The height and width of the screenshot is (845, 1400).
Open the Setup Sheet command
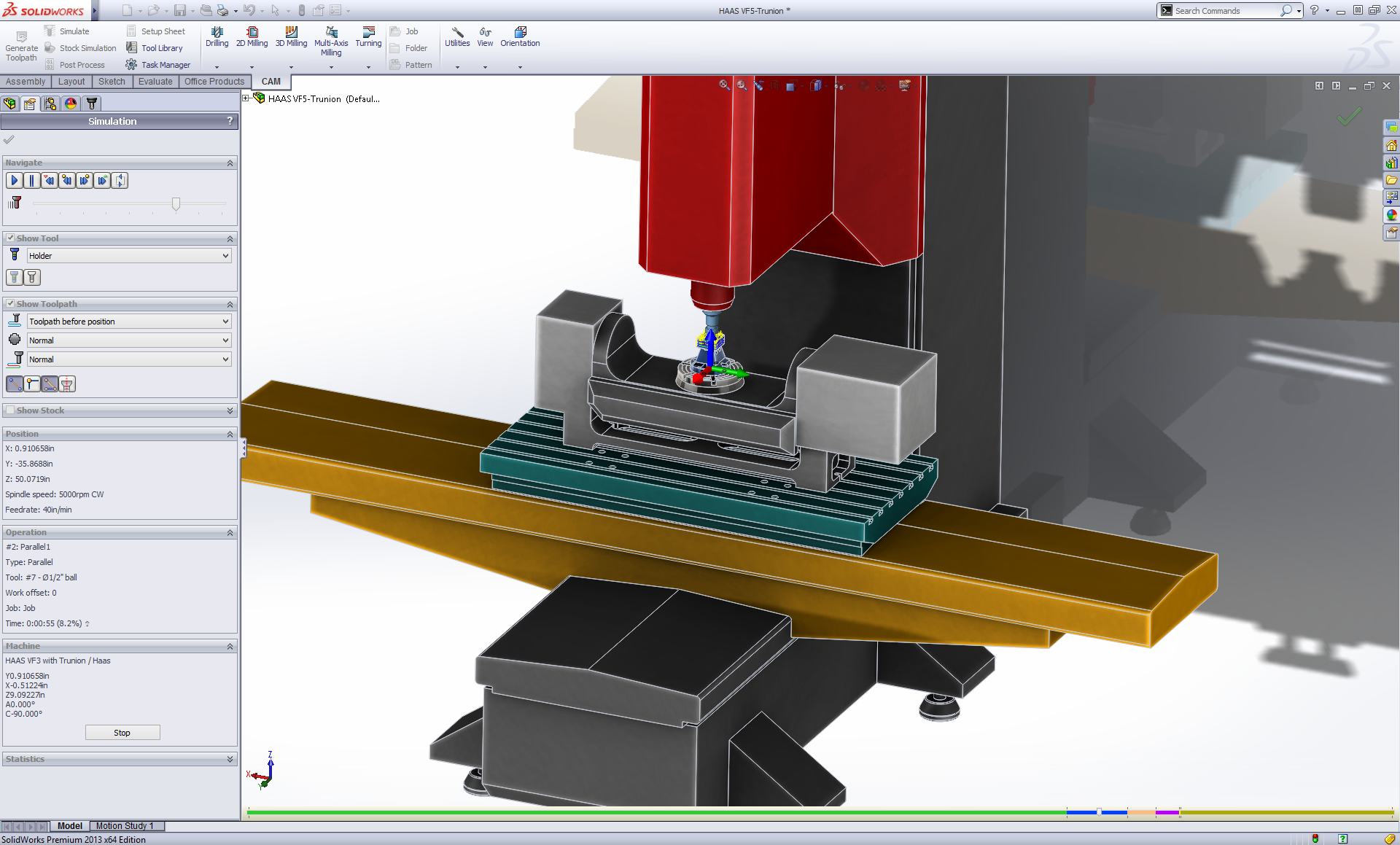tap(156, 31)
